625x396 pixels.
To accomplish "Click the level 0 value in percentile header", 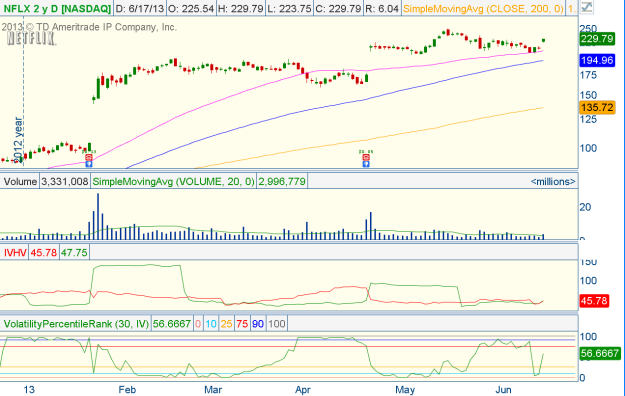I will [198, 323].
